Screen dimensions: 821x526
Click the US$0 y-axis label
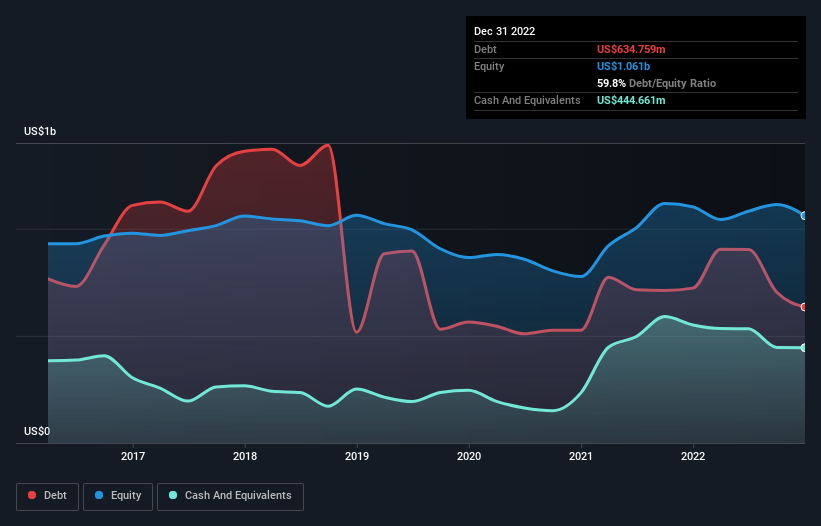(x=37, y=431)
